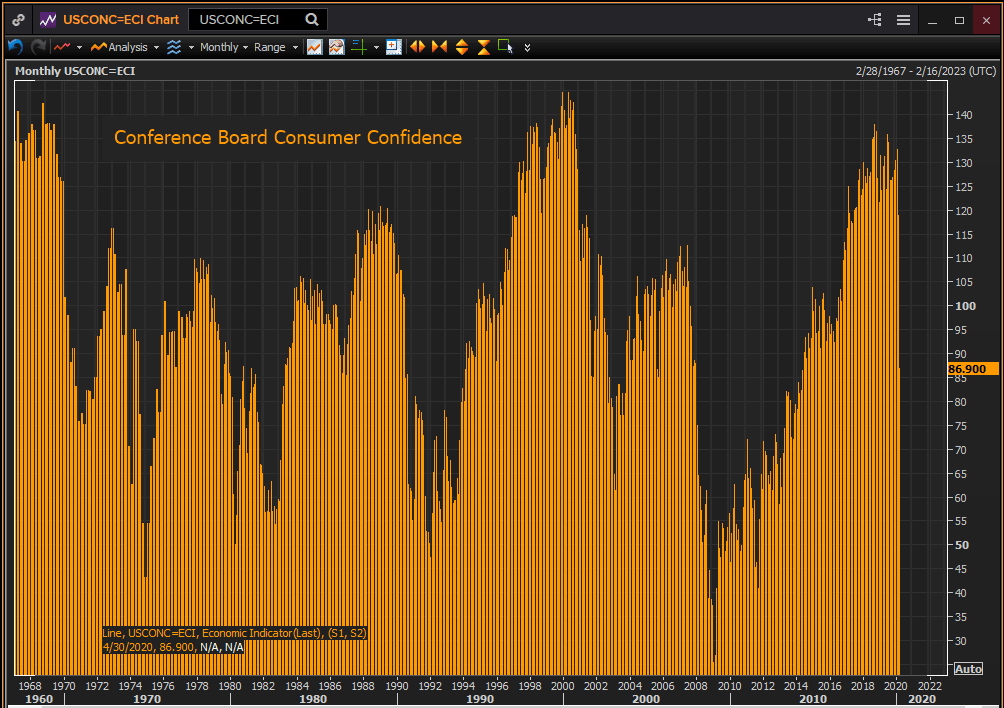1004x708 pixels.
Task: Click the link chain icon beside chart title
Action: point(19,19)
